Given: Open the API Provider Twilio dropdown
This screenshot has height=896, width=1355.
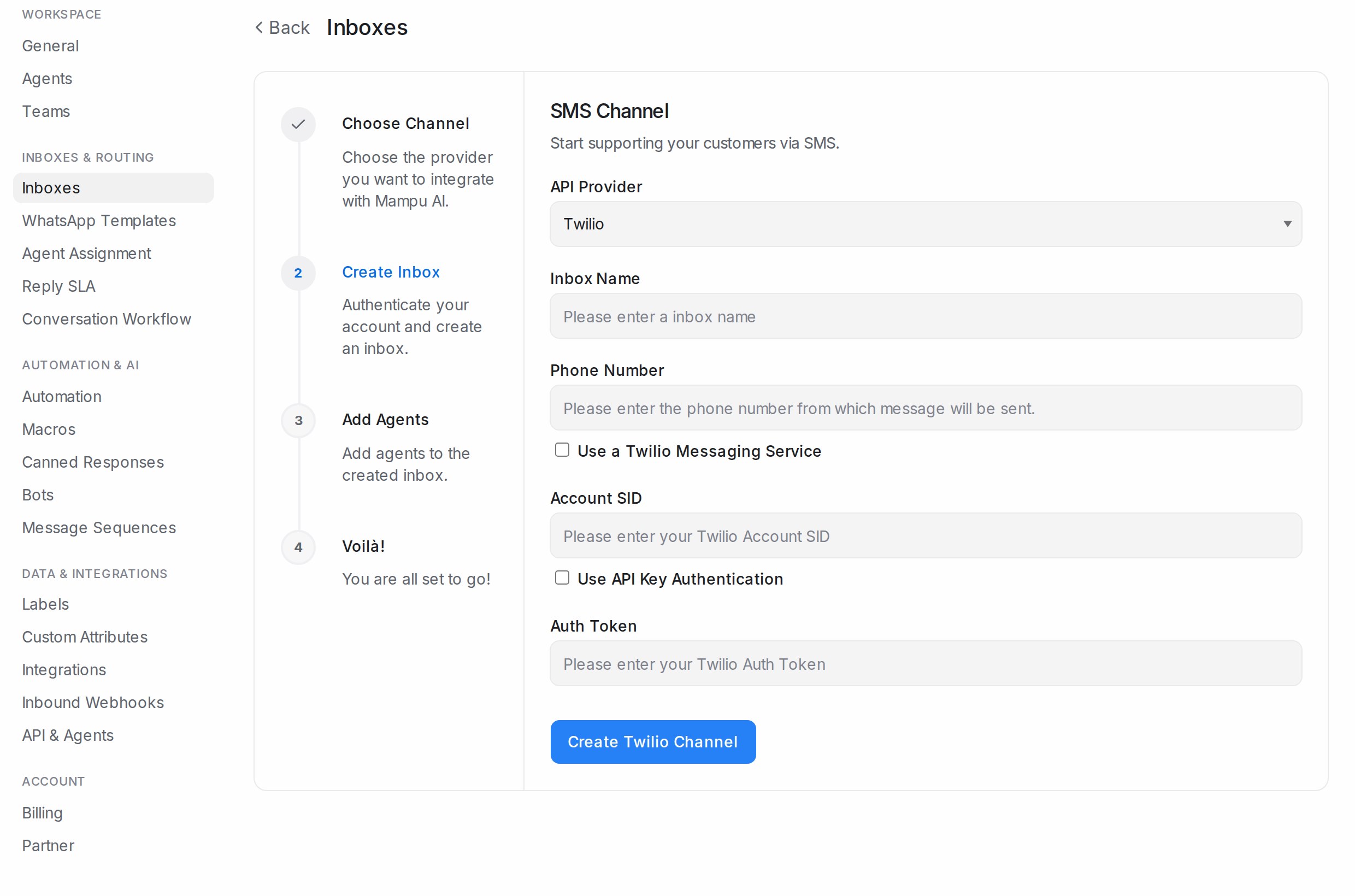Looking at the screenshot, I should [926, 224].
